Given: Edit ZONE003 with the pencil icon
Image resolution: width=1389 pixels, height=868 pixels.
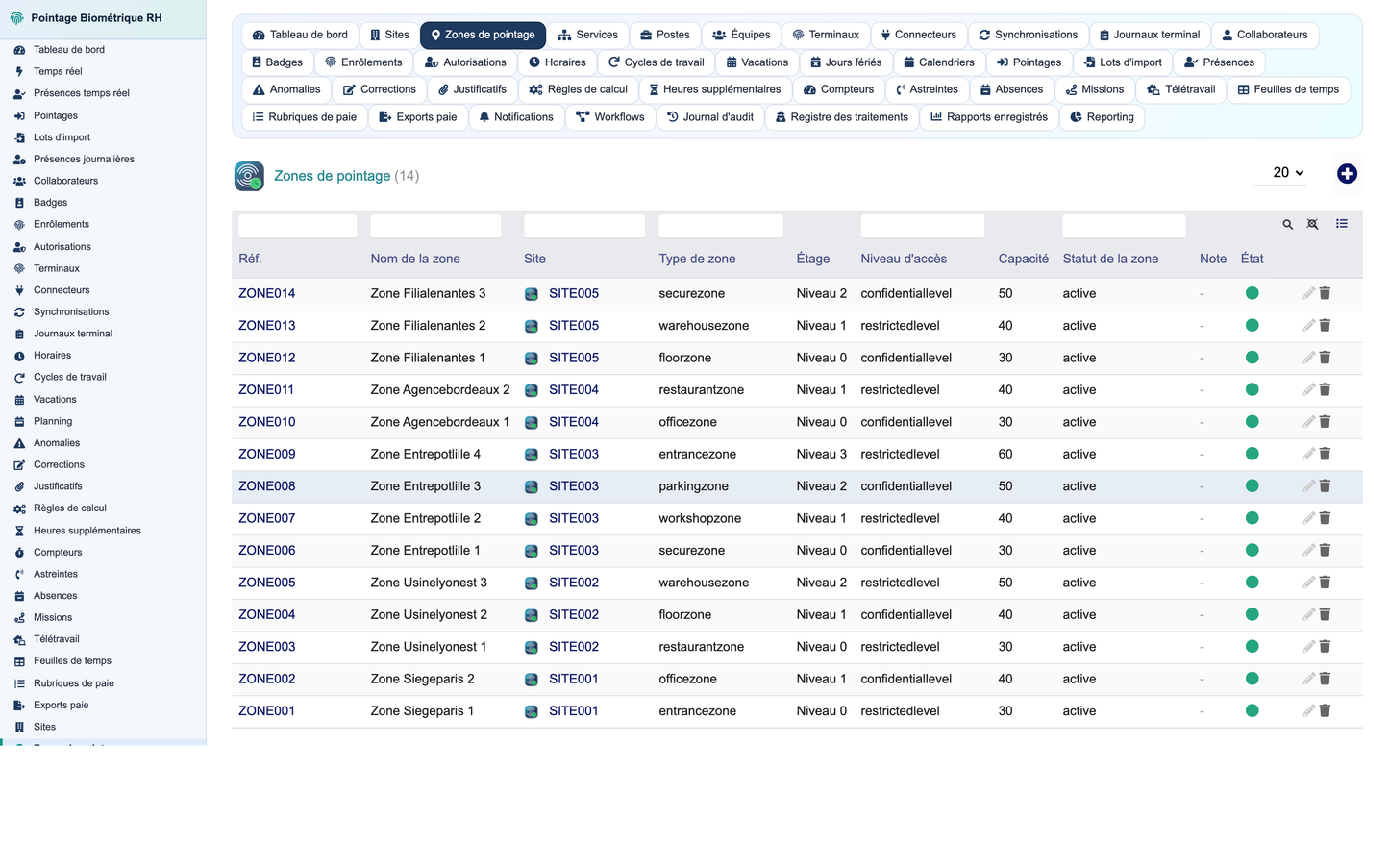Looking at the screenshot, I should (x=1308, y=646).
